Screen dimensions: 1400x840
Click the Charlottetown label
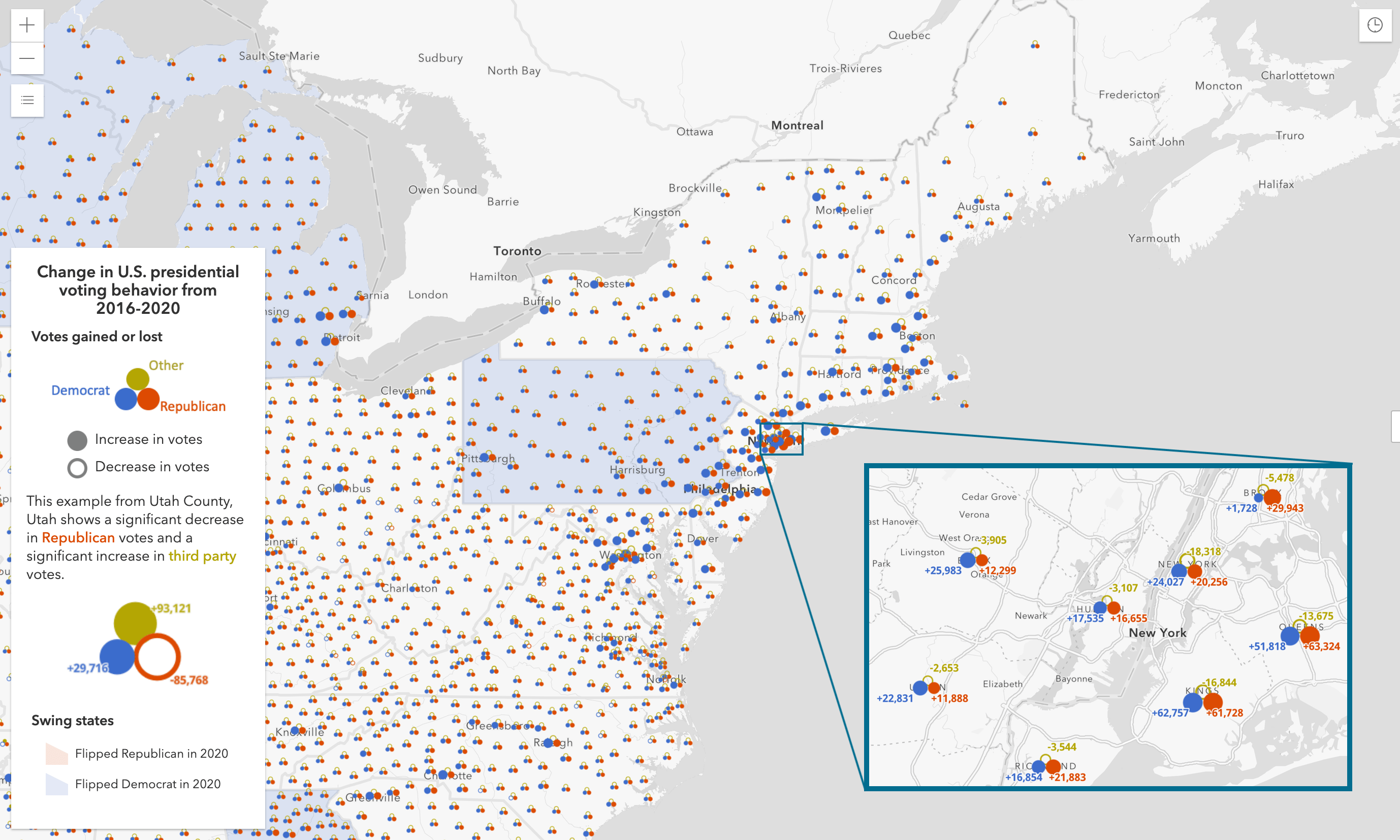pos(1297,75)
